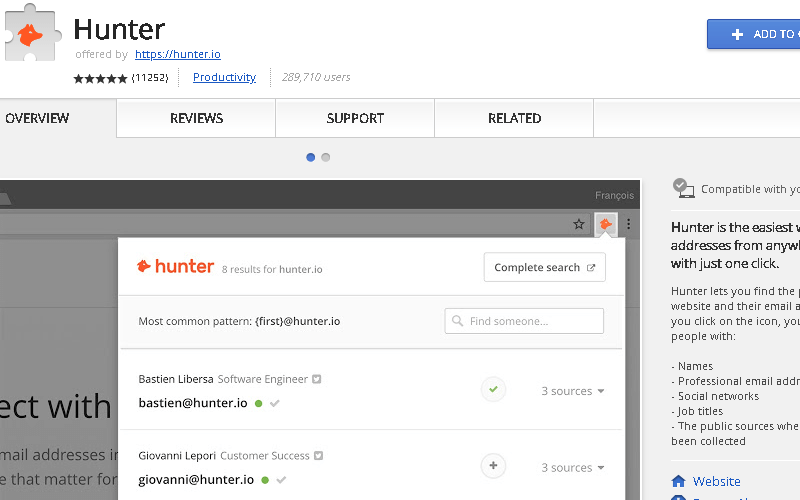The image size is (800, 500).
Task: Click the Most common pattern text
Action: [x=239, y=321]
